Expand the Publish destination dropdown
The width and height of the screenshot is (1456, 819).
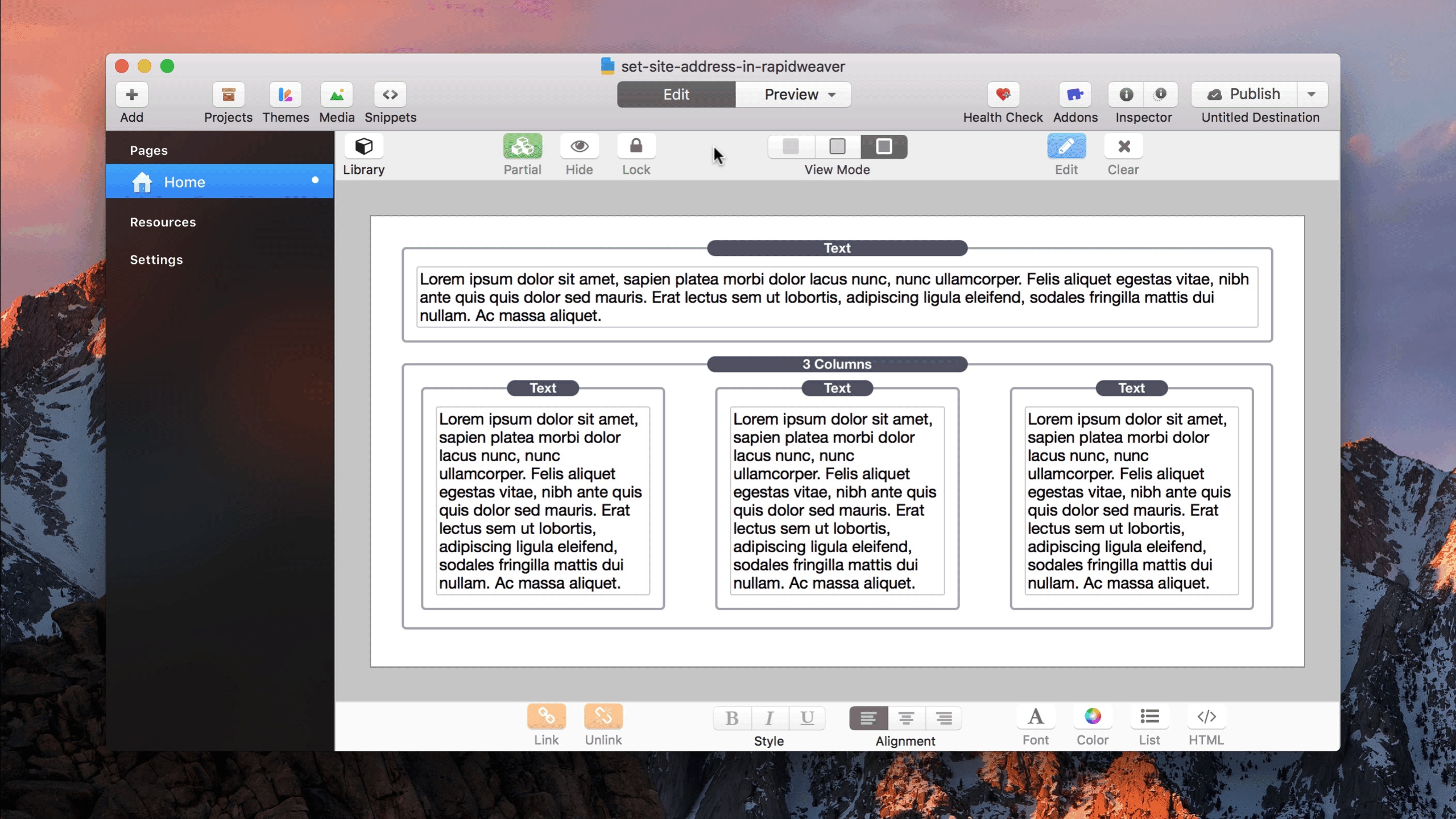click(x=1311, y=93)
